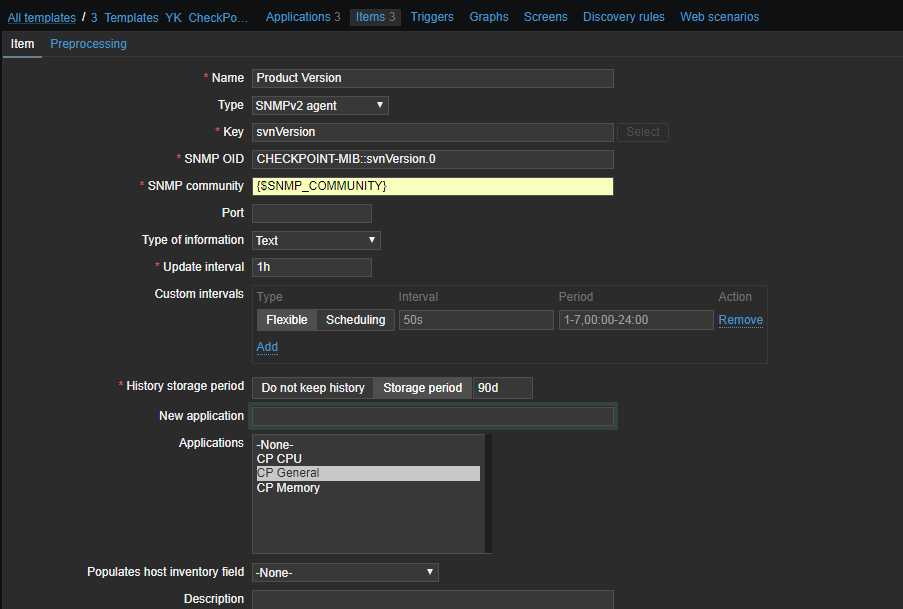Viewport: 903px width, 609px height.
Task: Choose Do not keep history option
Action: pyautogui.click(x=313, y=388)
